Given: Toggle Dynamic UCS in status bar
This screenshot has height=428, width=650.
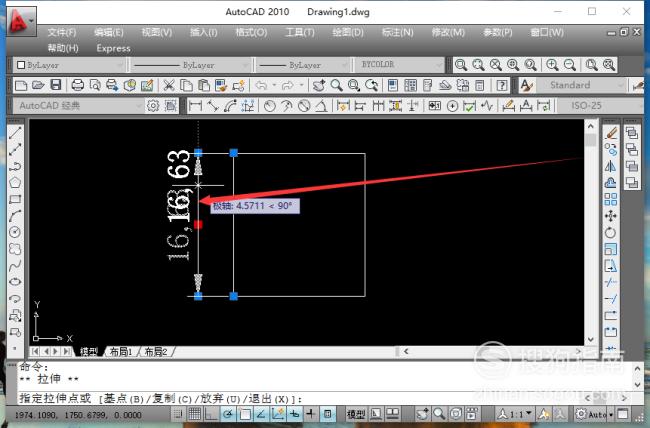Looking at the screenshot, I should pos(278,414).
